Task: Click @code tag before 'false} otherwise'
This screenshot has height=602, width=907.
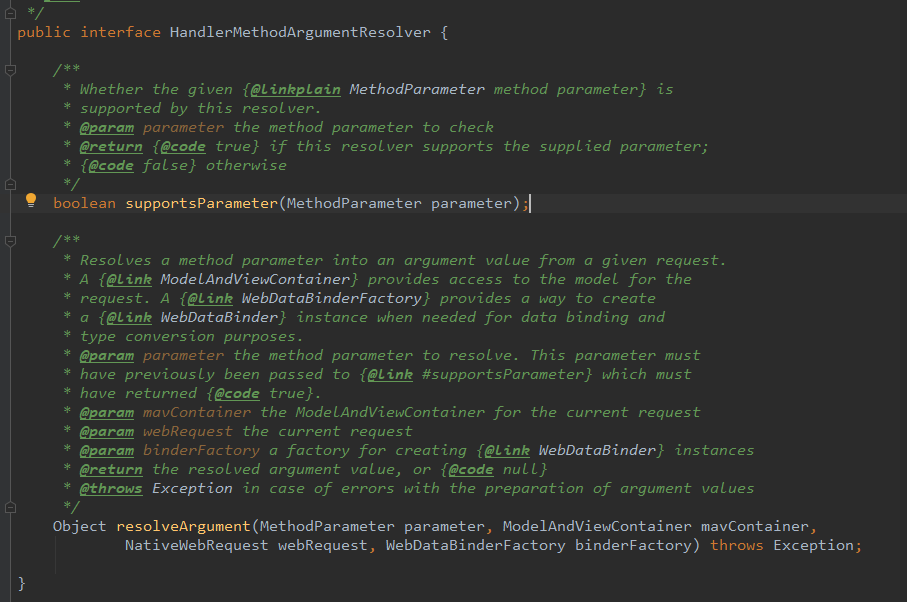Action: [111, 165]
